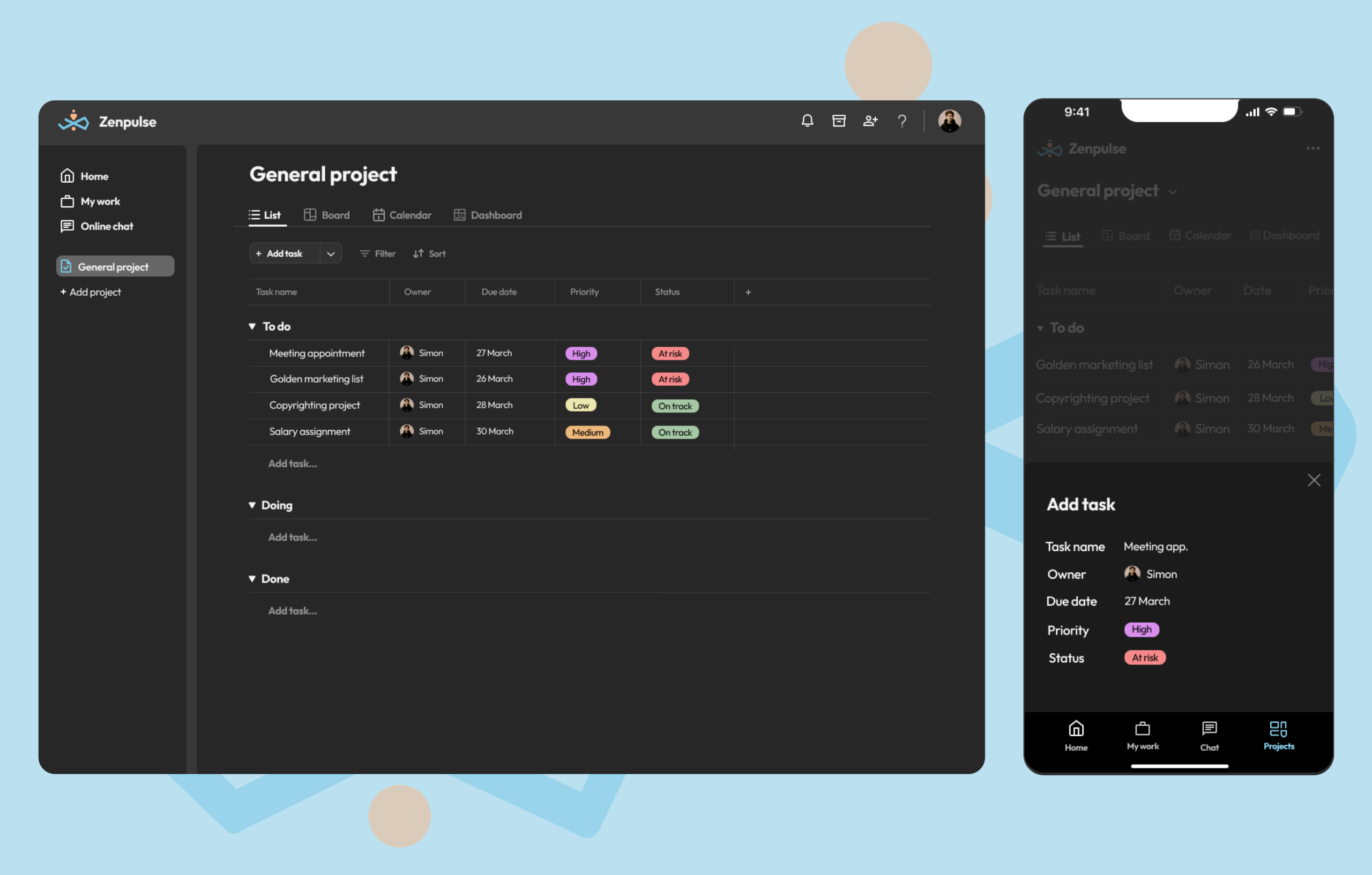Switch to the List tab
Screen dimensions: 1372x875
click(265, 215)
